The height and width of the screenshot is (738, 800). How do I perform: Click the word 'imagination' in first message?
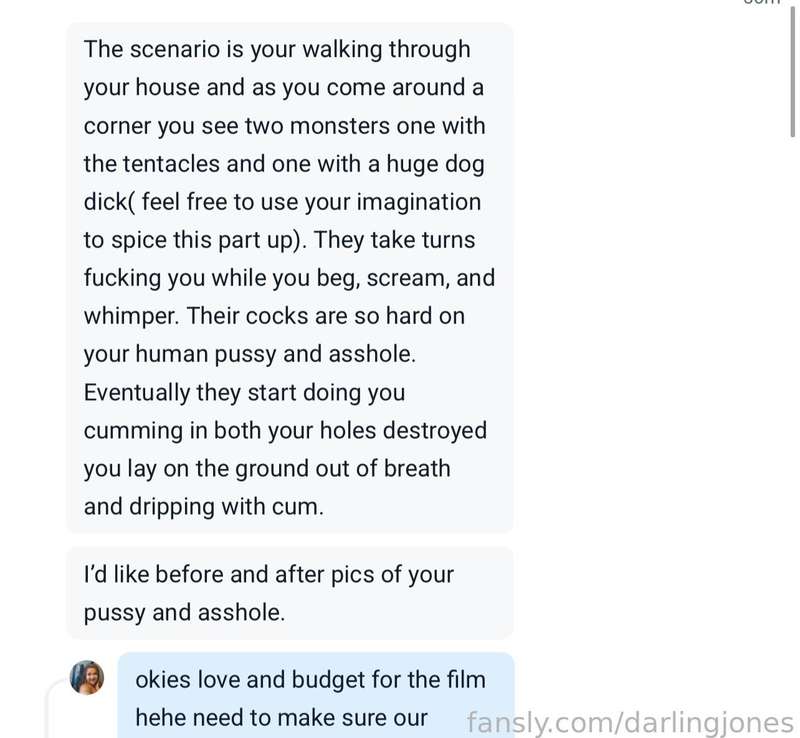click(418, 202)
